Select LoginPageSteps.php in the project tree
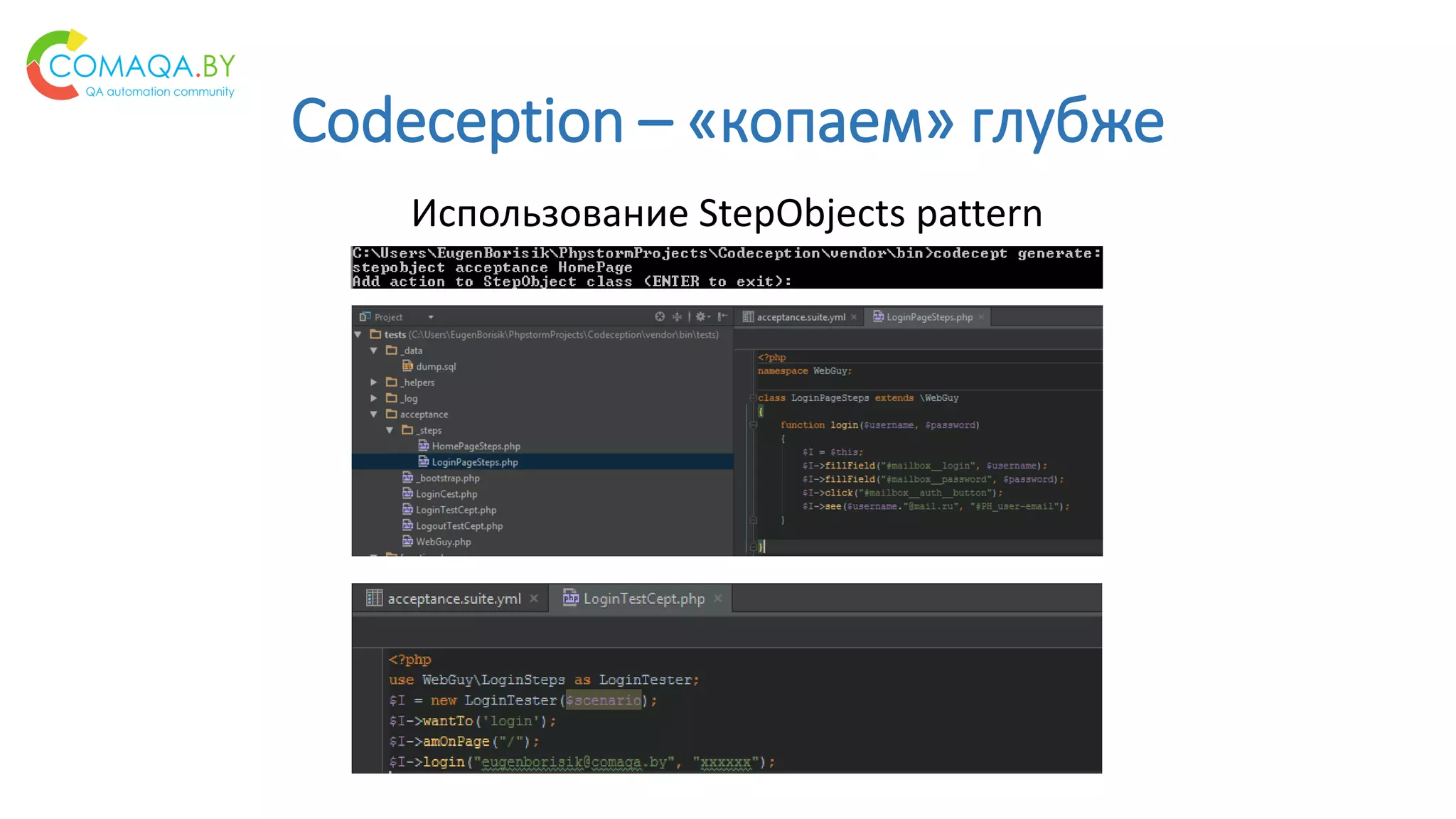This screenshot has width=1456, height=819. pyautogui.click(x=475, y=462)
